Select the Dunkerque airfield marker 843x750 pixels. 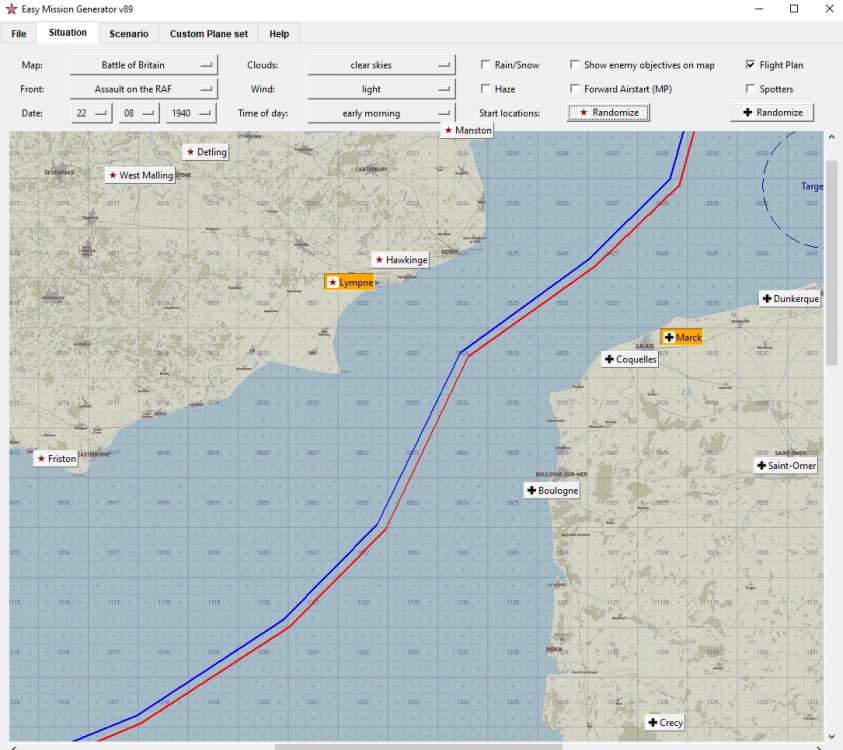click(790, 299)
